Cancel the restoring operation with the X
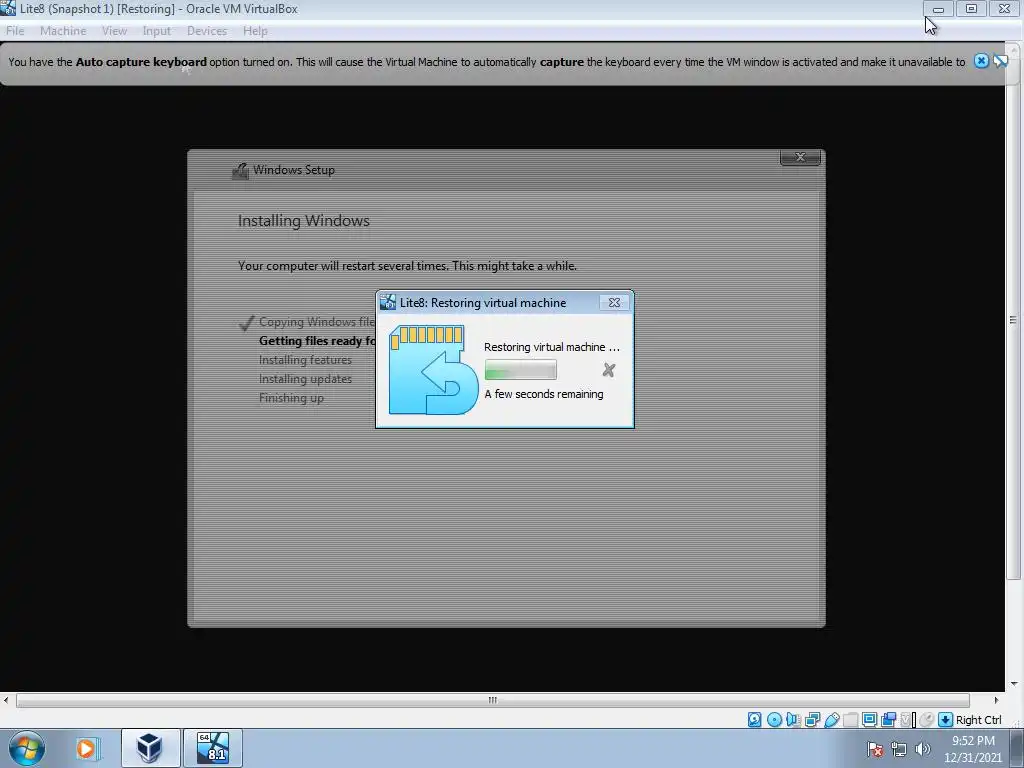This screenshot has height=768, width=1024. (x=609, y=370)
